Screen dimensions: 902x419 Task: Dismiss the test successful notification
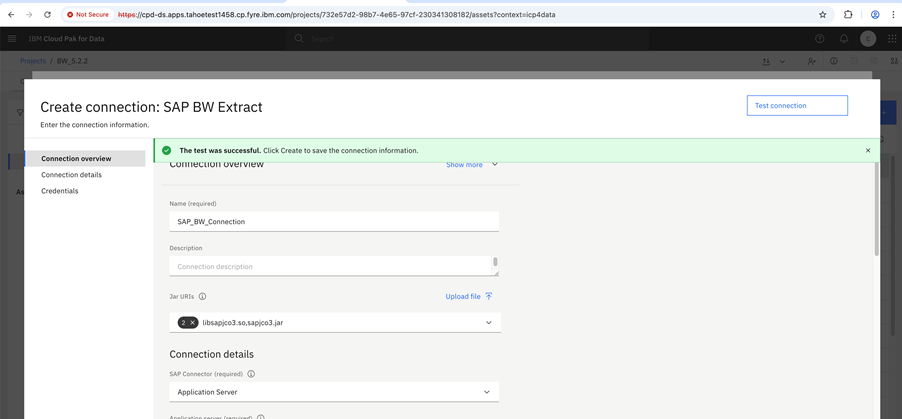(868, 150)
